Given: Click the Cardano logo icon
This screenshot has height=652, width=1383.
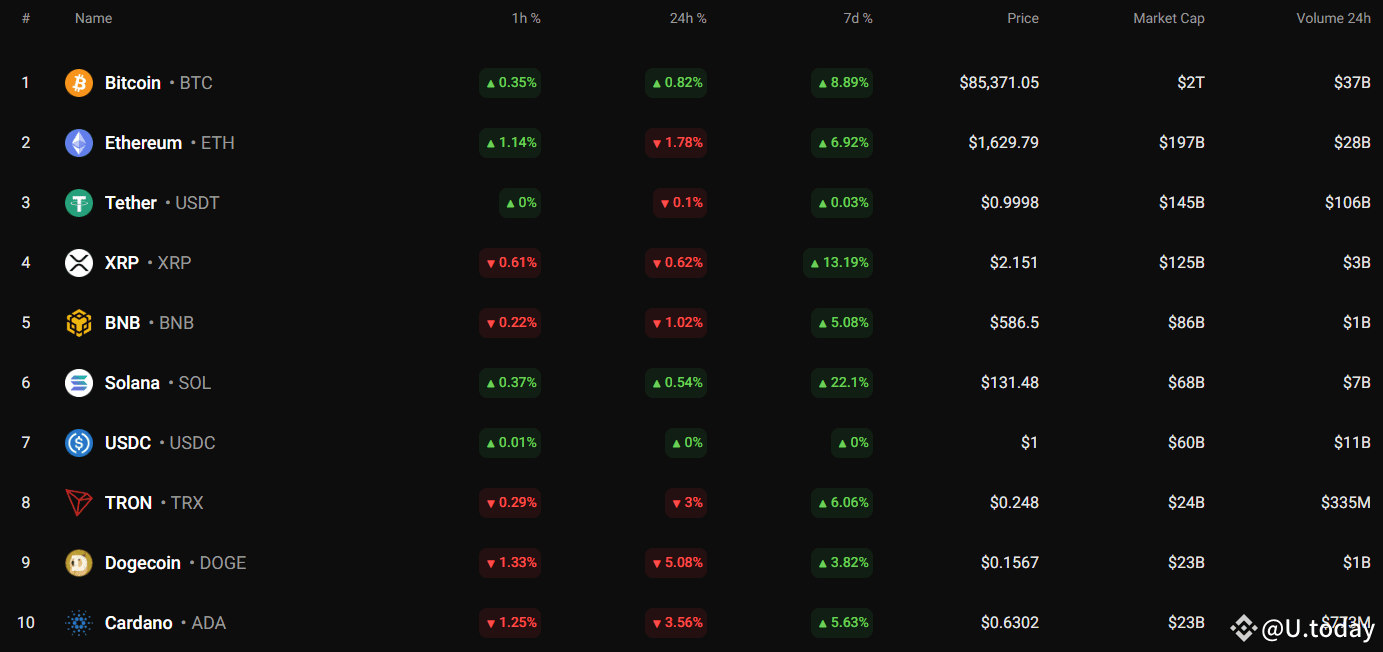Looking at the screenshot, I should coord(79,623).
